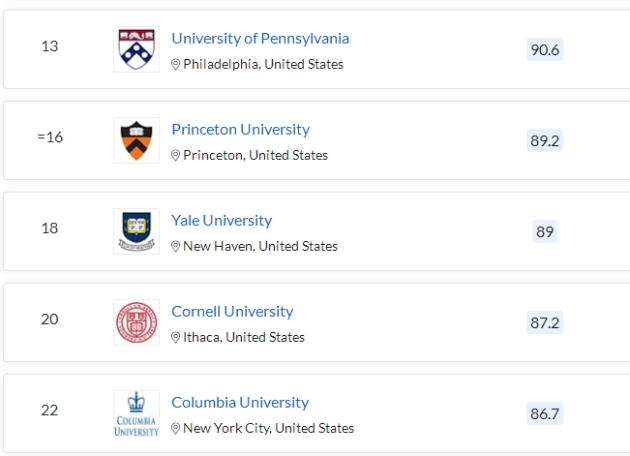This screenshot has width=630, height=456.
Task: Click the 90.6 score badge
Action: coord(545,49)
